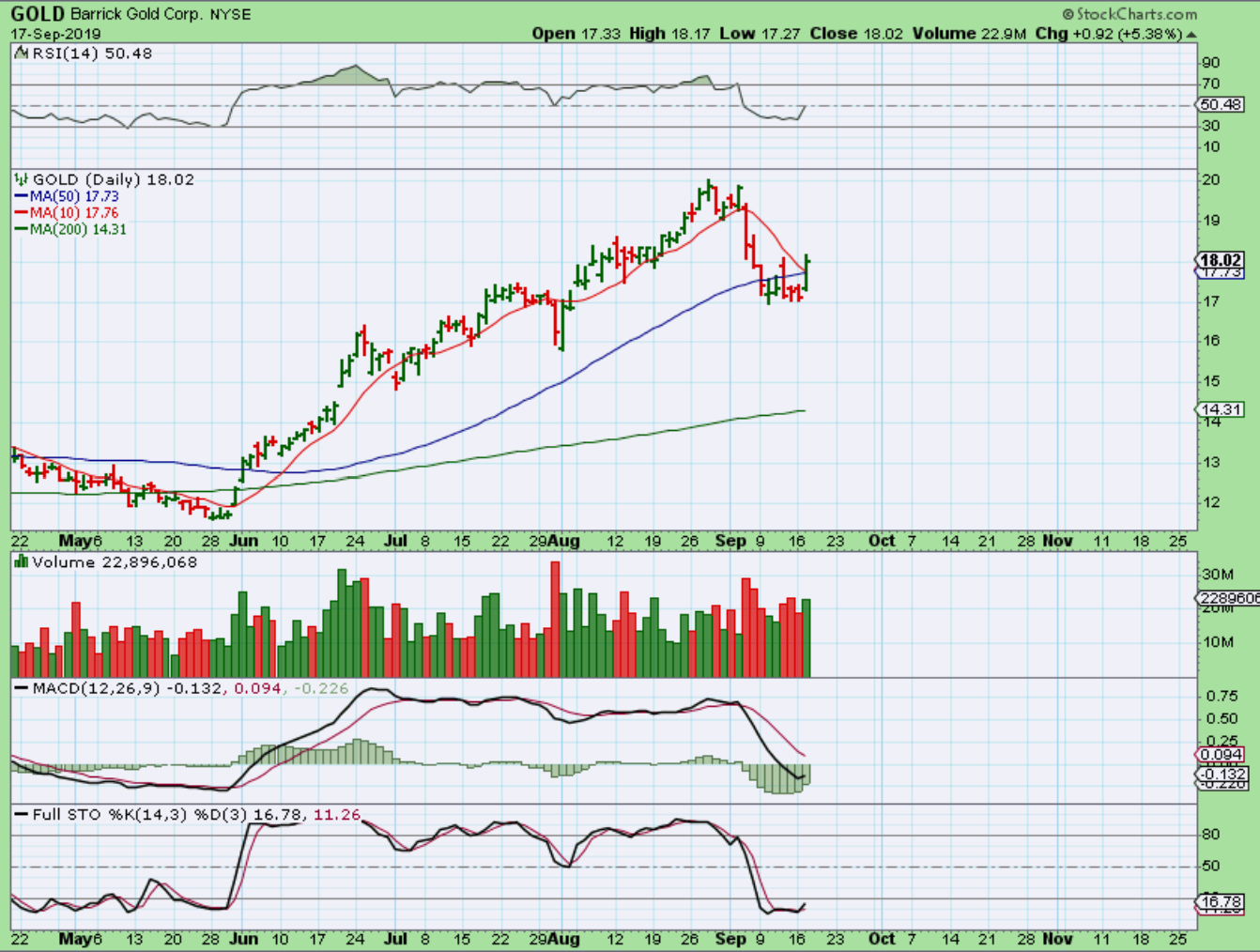The height and width of the screenshot is (952, 1260).
Task: Click the Volume 22,896,068 legend text
Action: 115,561
